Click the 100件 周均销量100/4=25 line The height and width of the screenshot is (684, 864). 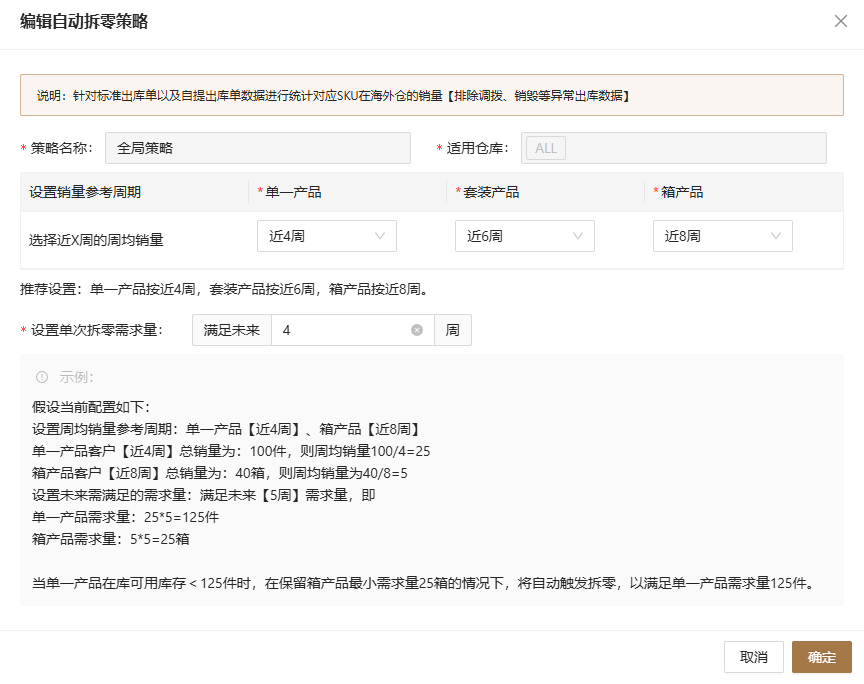coord(231,451)
